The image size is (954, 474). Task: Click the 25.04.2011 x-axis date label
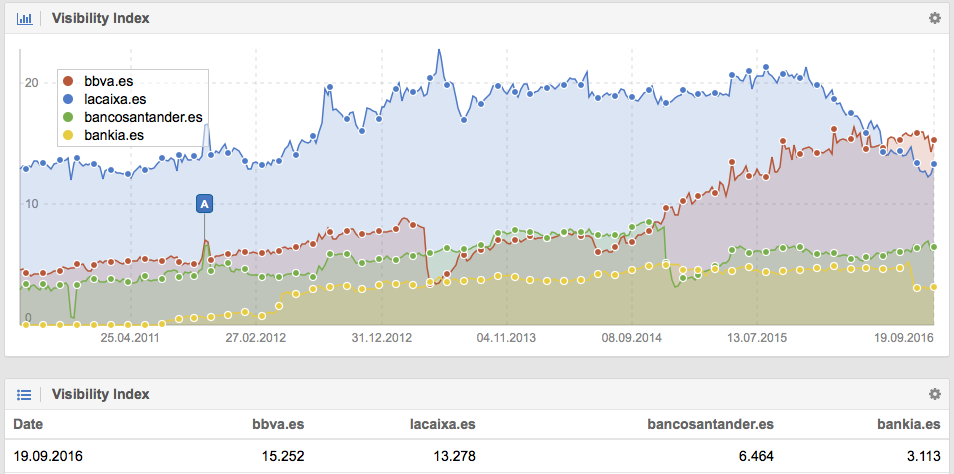click(130, 338)
